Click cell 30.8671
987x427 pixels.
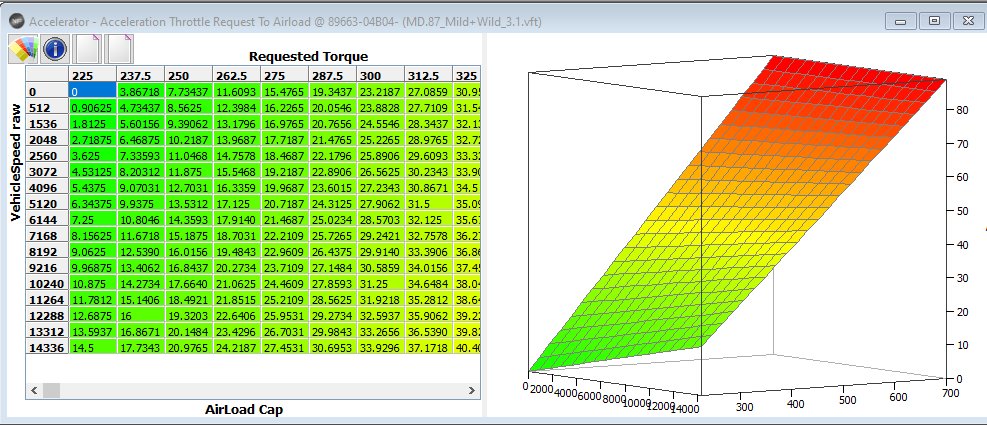click(429, 187)
